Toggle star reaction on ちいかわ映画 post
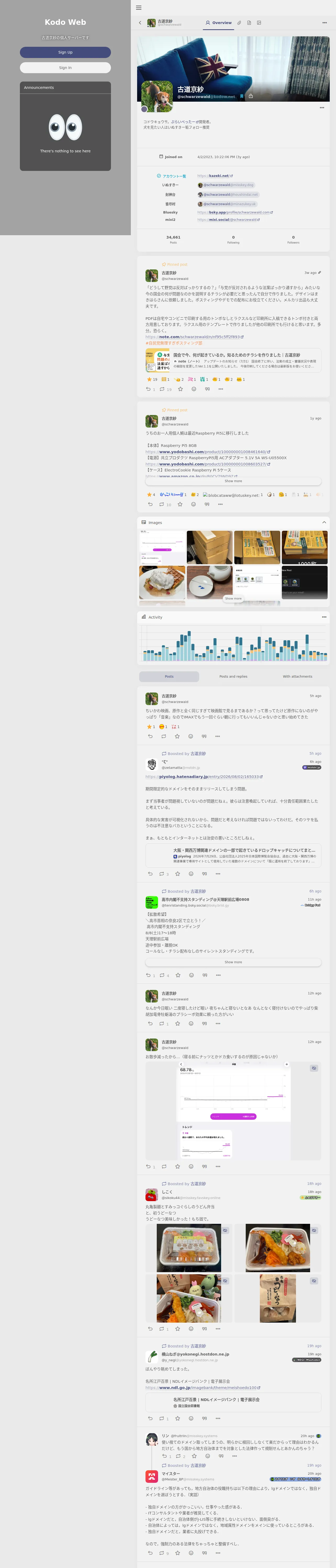Viewport: 336px width, 1568px height. pos(151,726)
